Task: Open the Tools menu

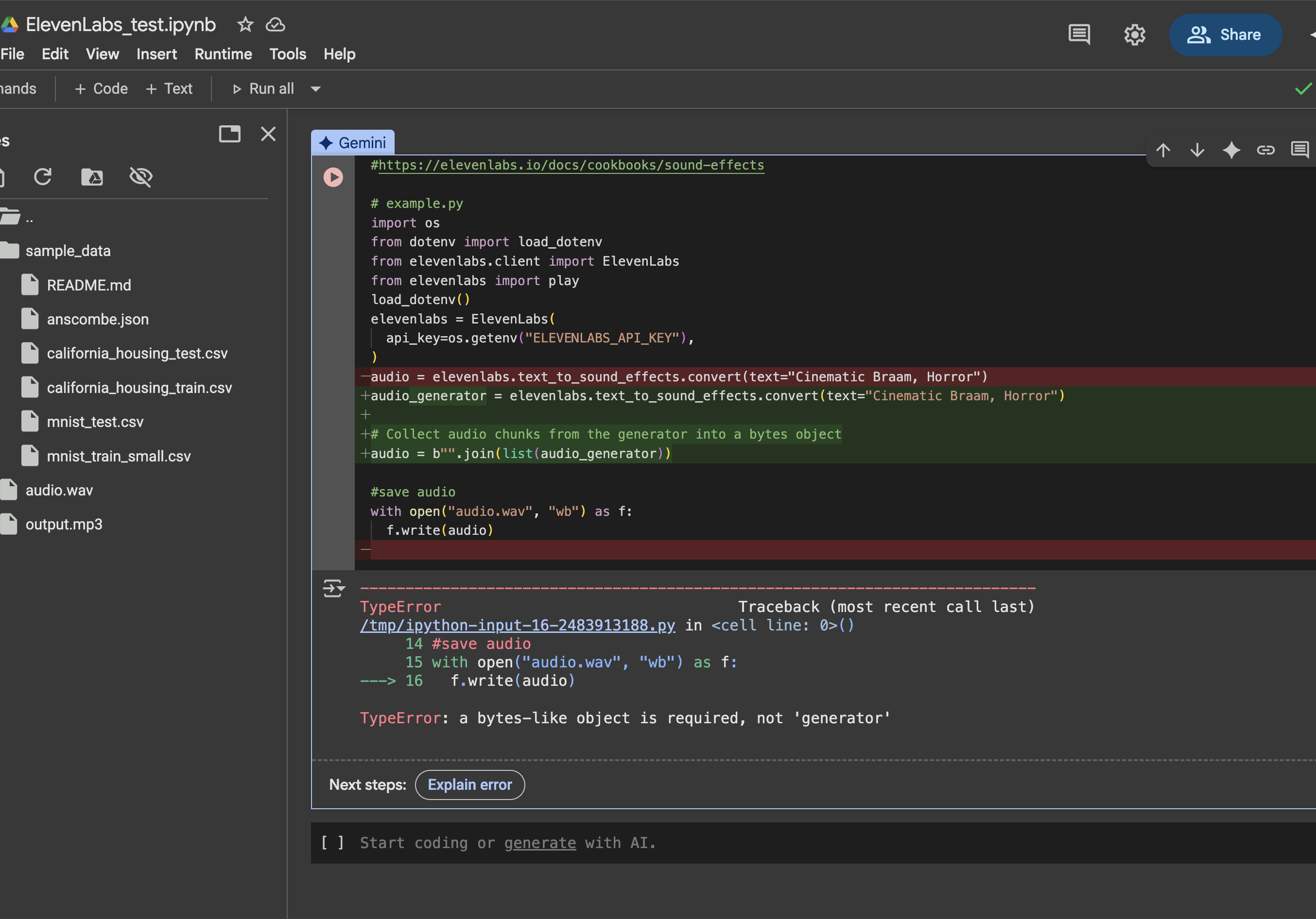Action: [x=288, y=54]
